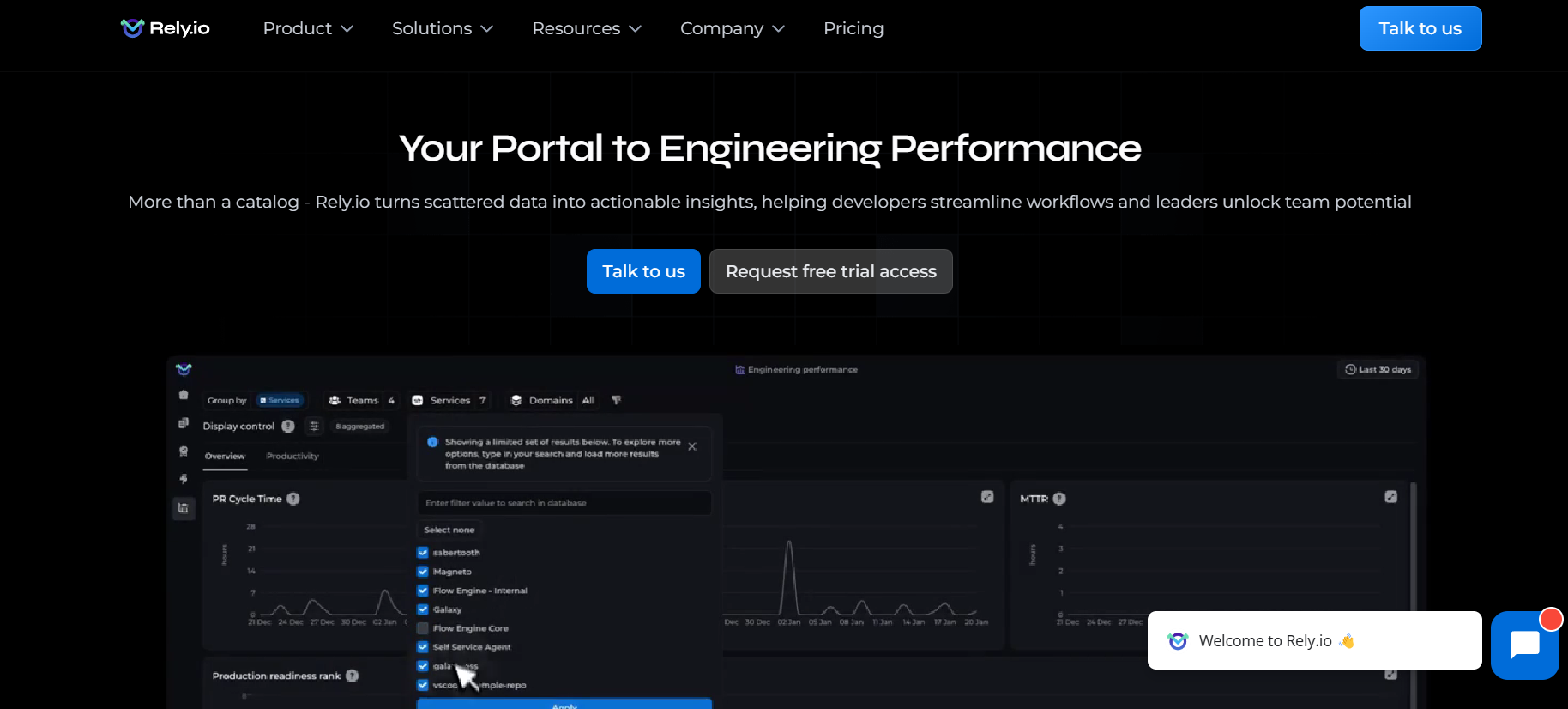Open the catalog copy icon in the dashboard sidebar
The image size is (1568, 709).
pyautogui.click(x=183, y=423)
